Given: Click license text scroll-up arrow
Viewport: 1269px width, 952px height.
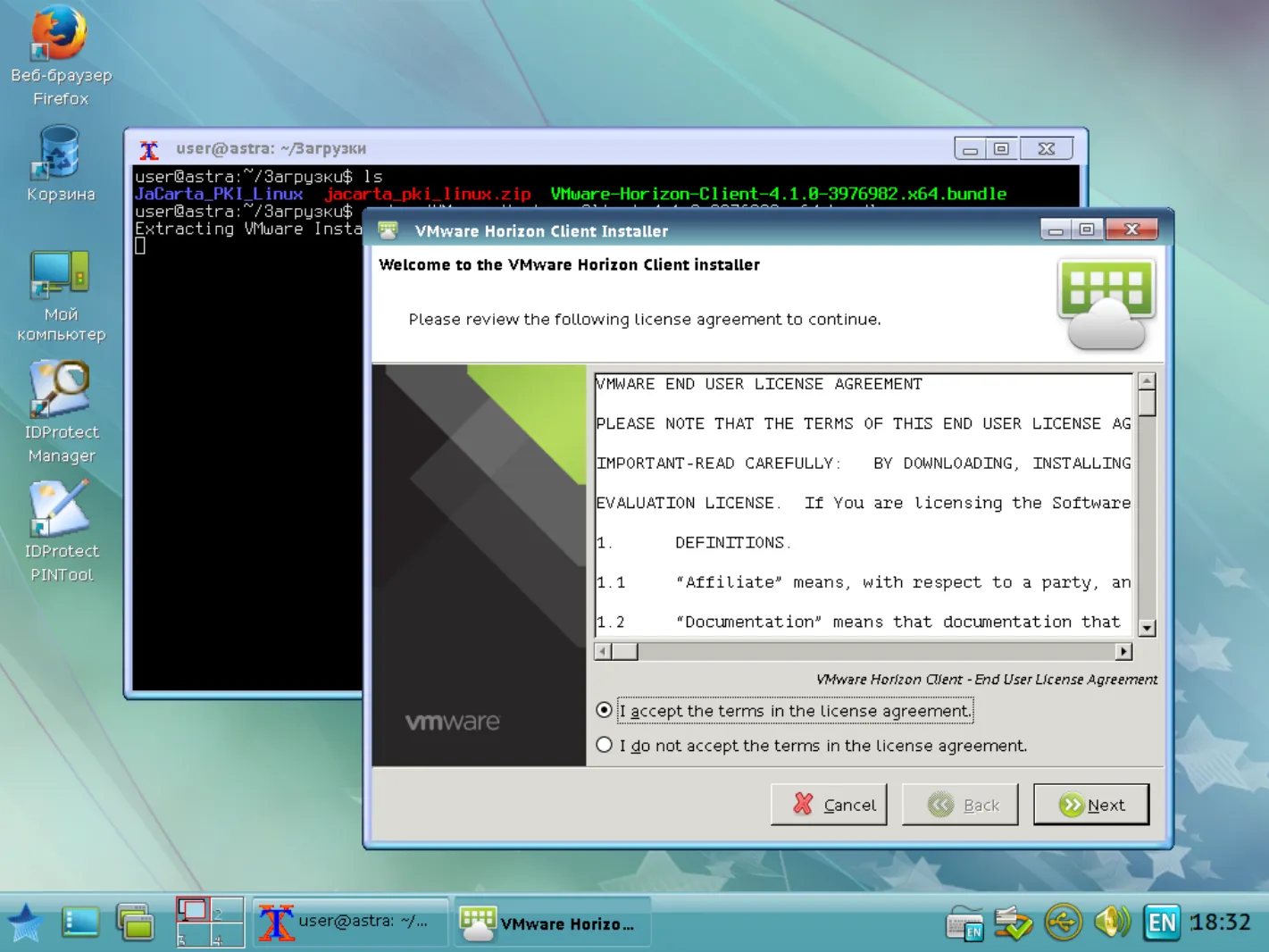Looking at the screenshot, I should (x=1148, y=381).
